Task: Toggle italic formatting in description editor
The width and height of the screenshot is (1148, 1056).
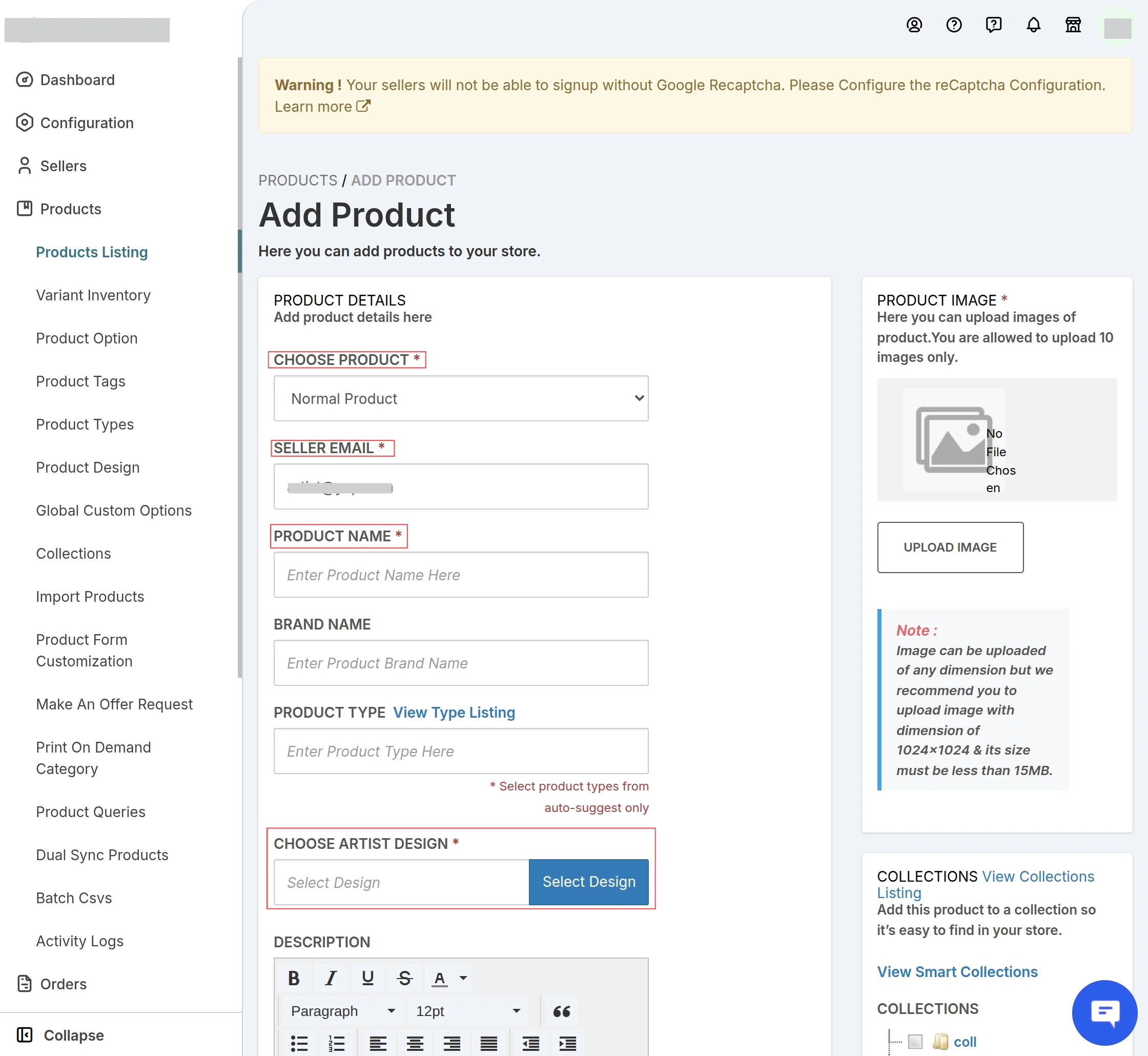Action: pos(331,978)
